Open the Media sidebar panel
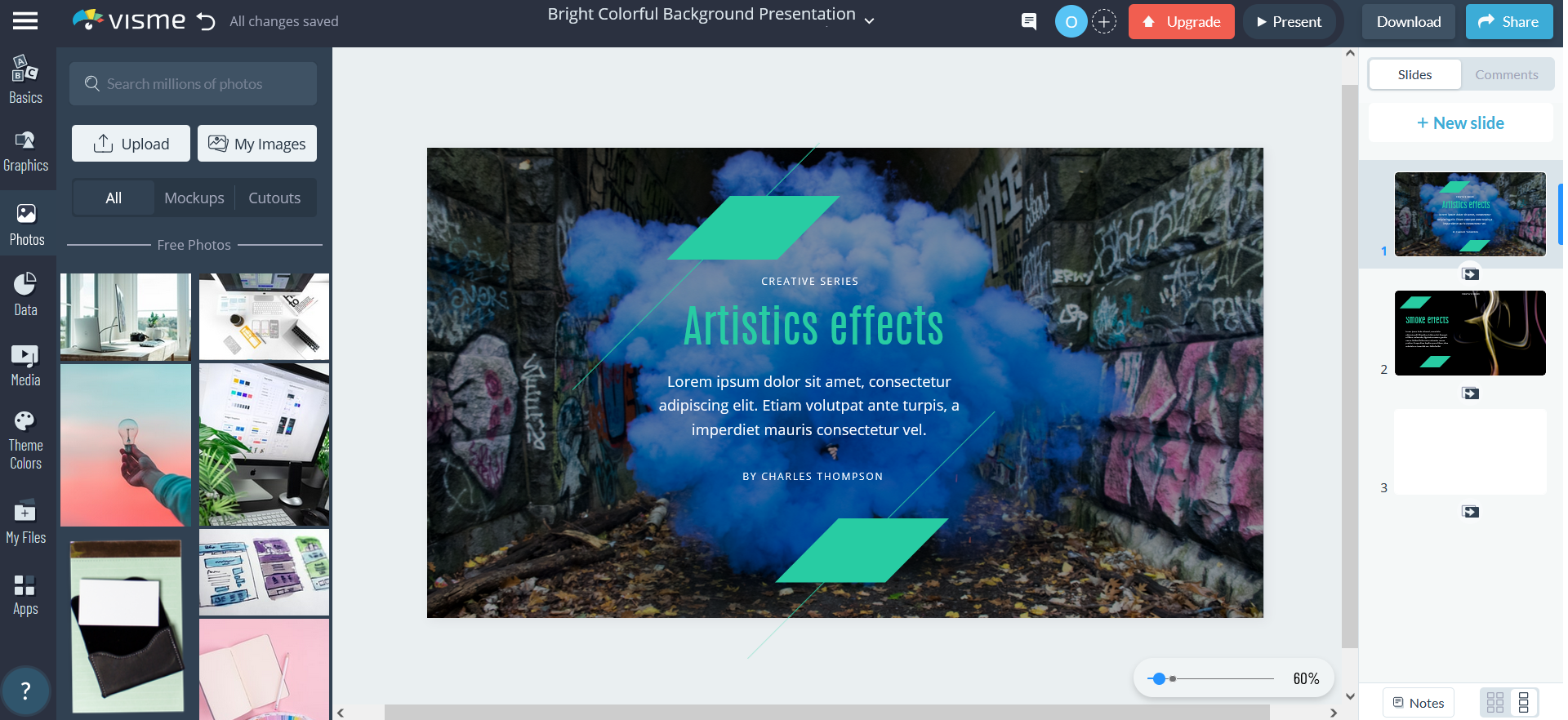 (25, 365)
